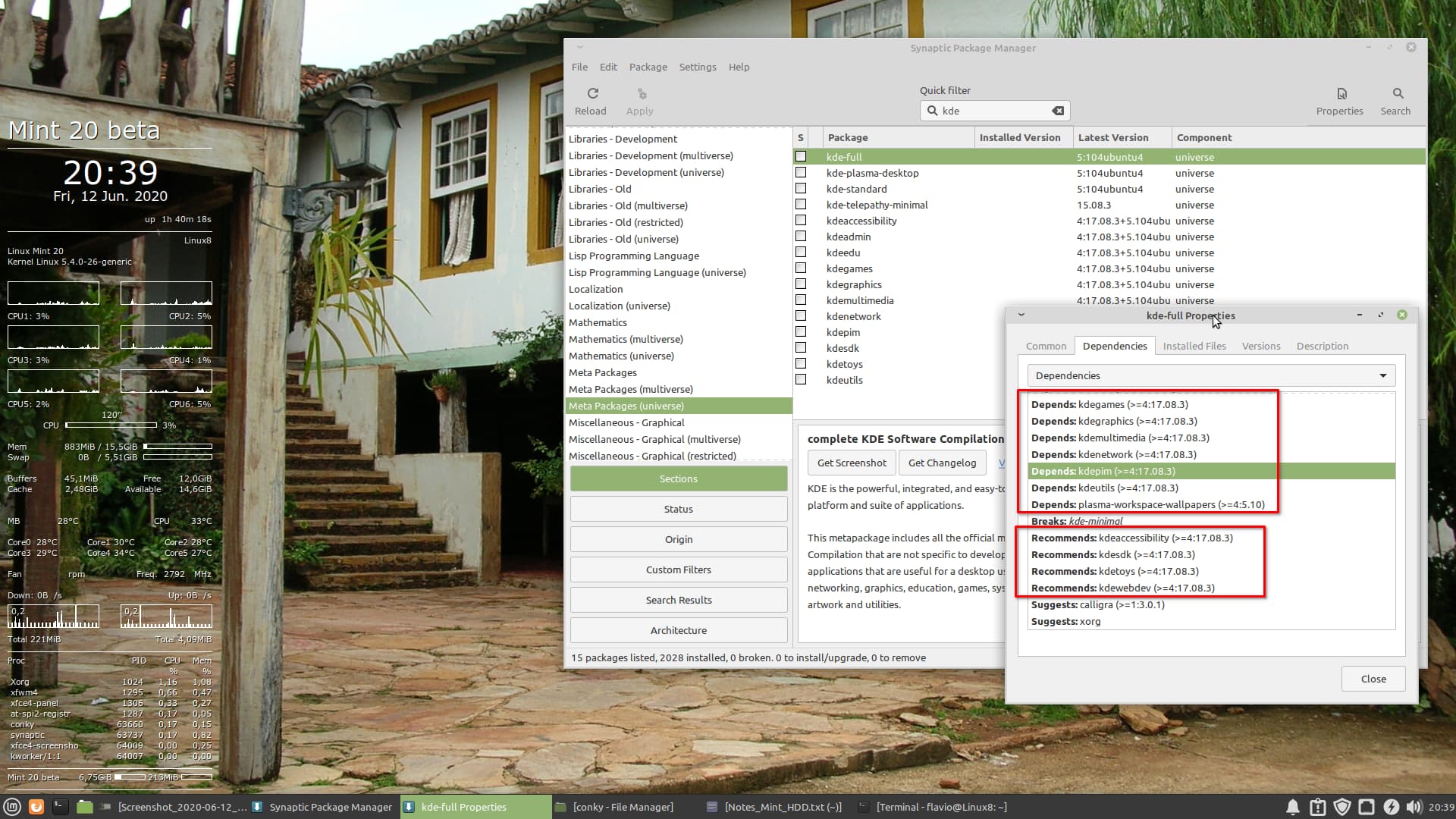Viewport: 1456px width, 819px height.
Task: Open the Synaptic window title menu arrow
Action: pyautogui.click(x=580, y=47)
